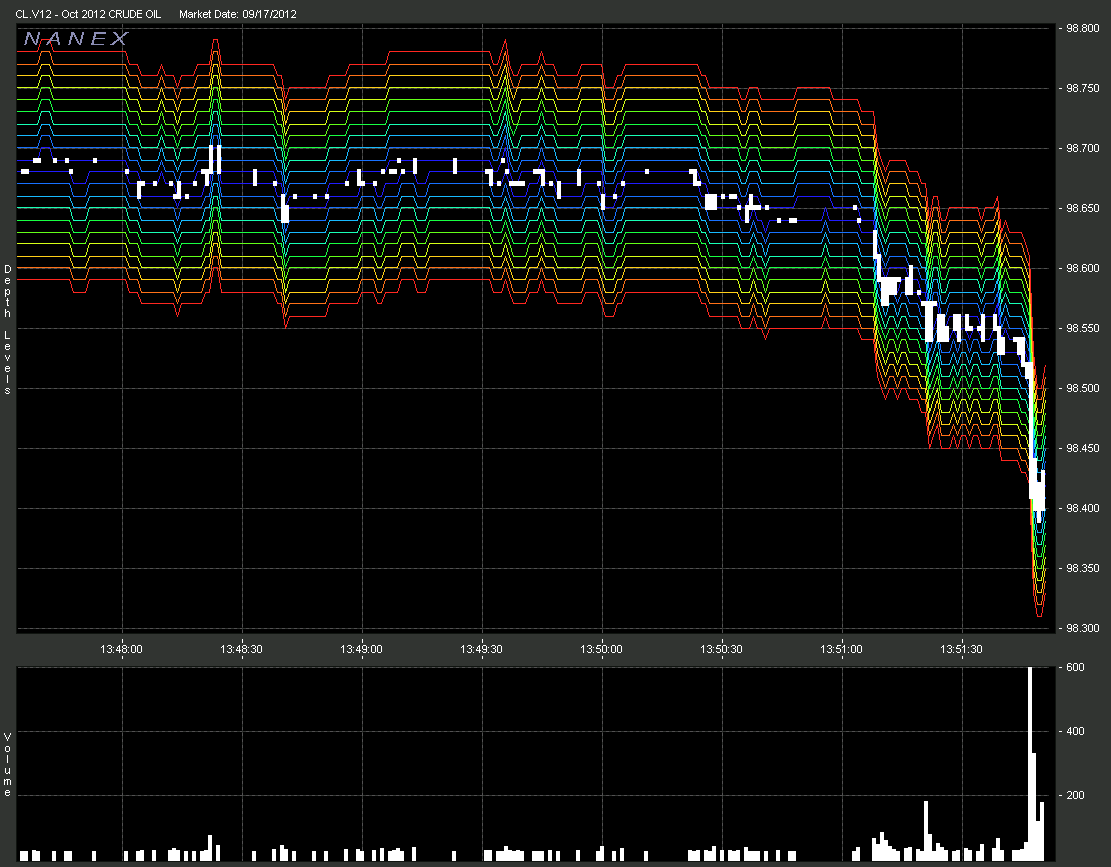The image size is (1111, 867).
Task: Select the 13:48:00 time axis label
Action: 122,648
